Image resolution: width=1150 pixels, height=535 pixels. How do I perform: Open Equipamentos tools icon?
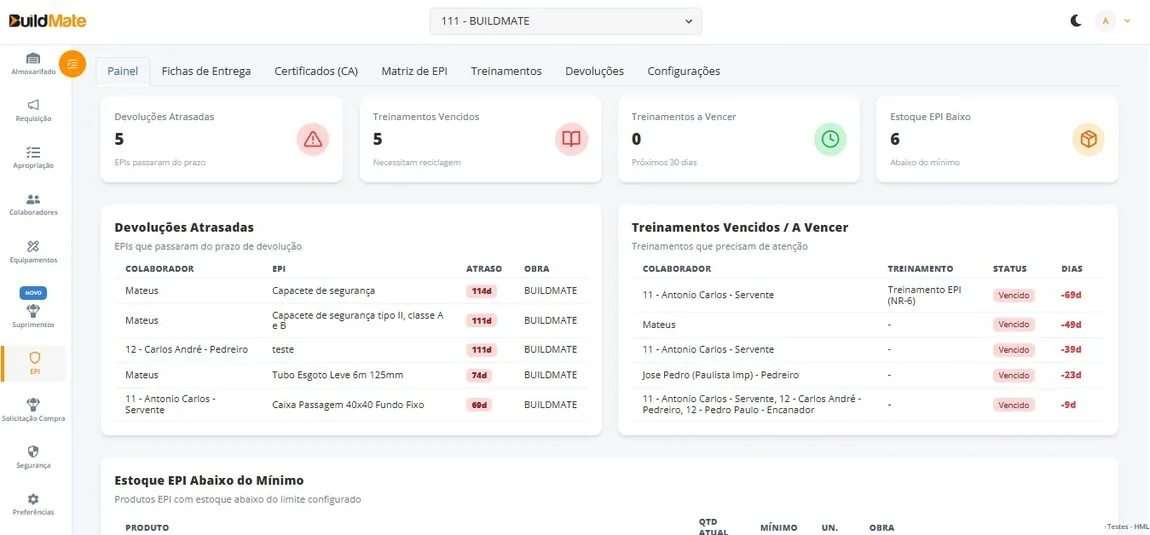pyautogui.click(x=33, y=246)
